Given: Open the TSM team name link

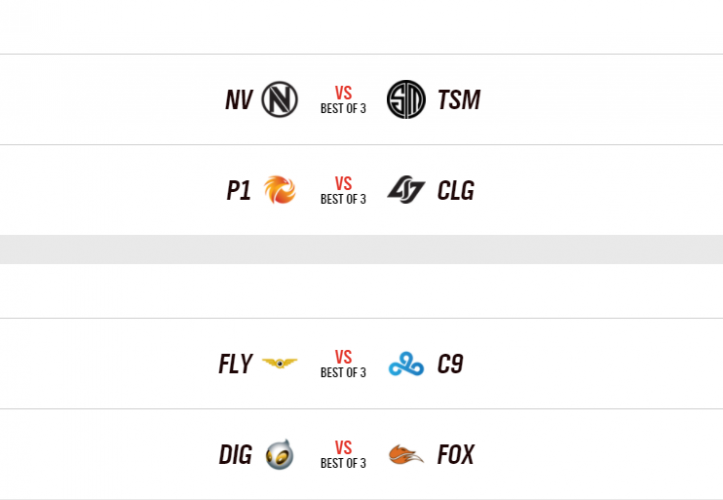Looking at the screenshot, I should [x=459, y=100].
